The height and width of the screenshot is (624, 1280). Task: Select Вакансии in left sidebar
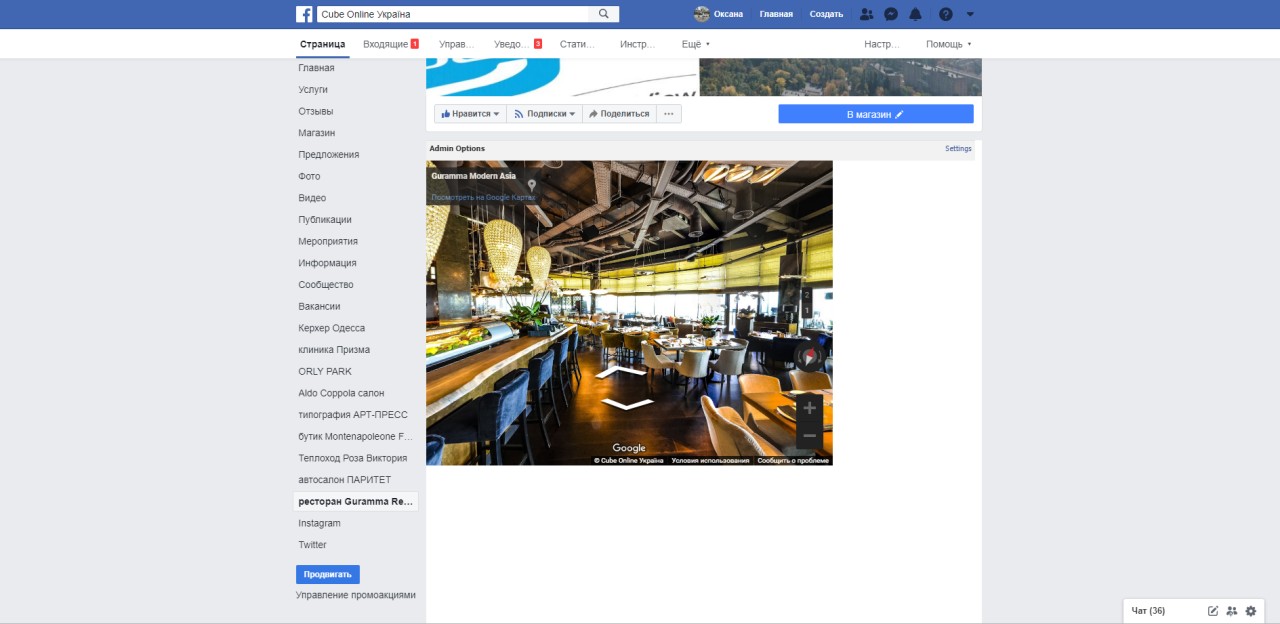pos(319,306)
